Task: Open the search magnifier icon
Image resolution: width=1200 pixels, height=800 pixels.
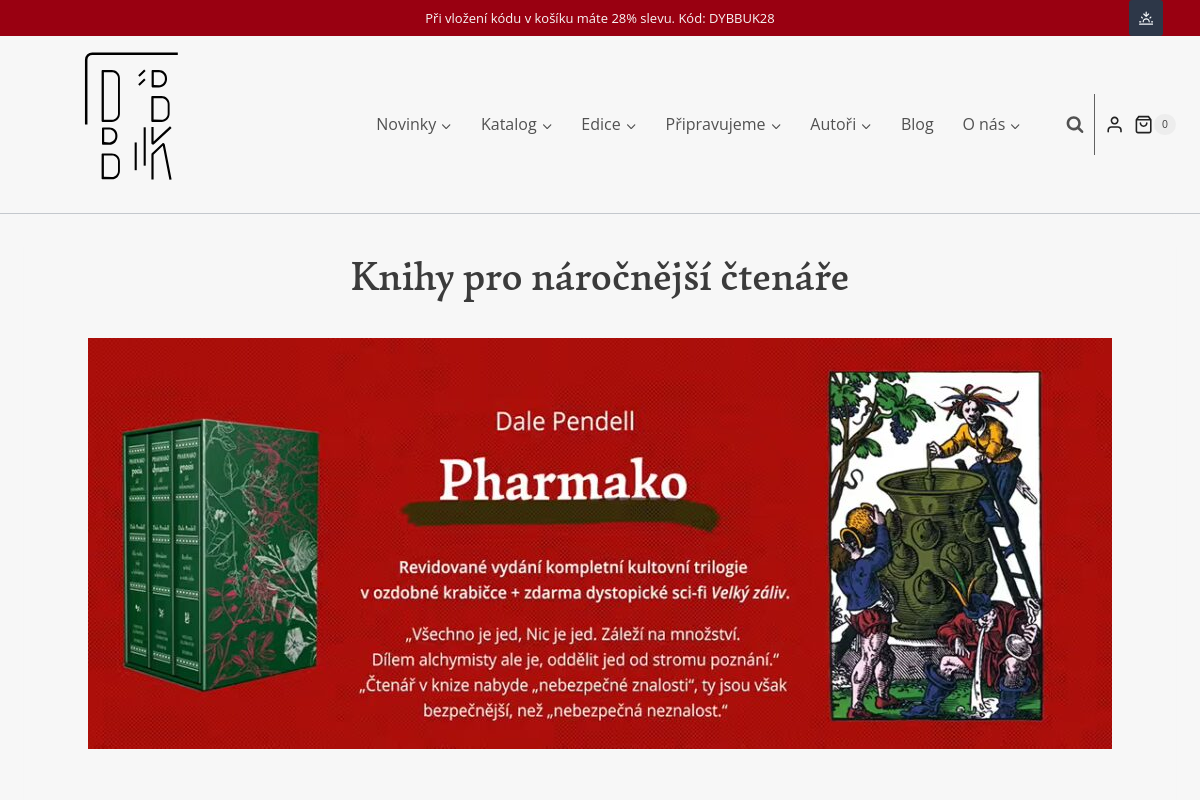Action: tap(1075, 124)
